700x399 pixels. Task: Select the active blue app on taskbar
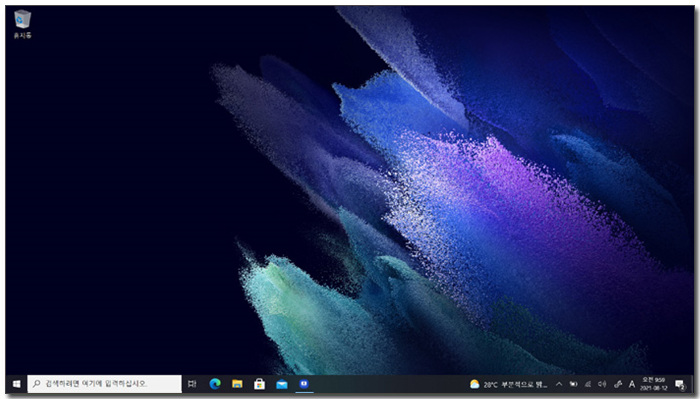pos(304,384)
